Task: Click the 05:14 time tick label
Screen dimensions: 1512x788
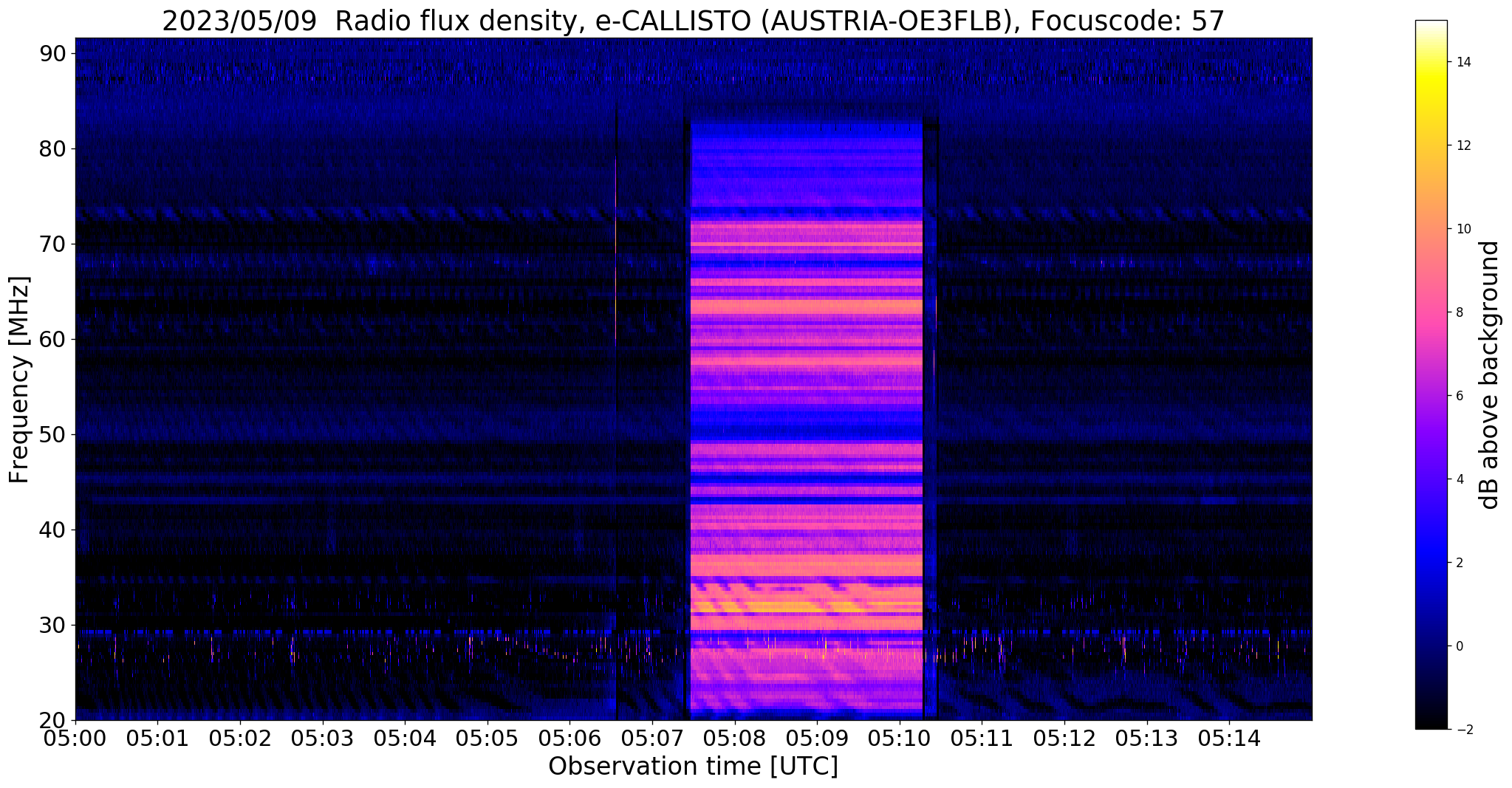Action: pyautogui.click(x=1229, y=739)
